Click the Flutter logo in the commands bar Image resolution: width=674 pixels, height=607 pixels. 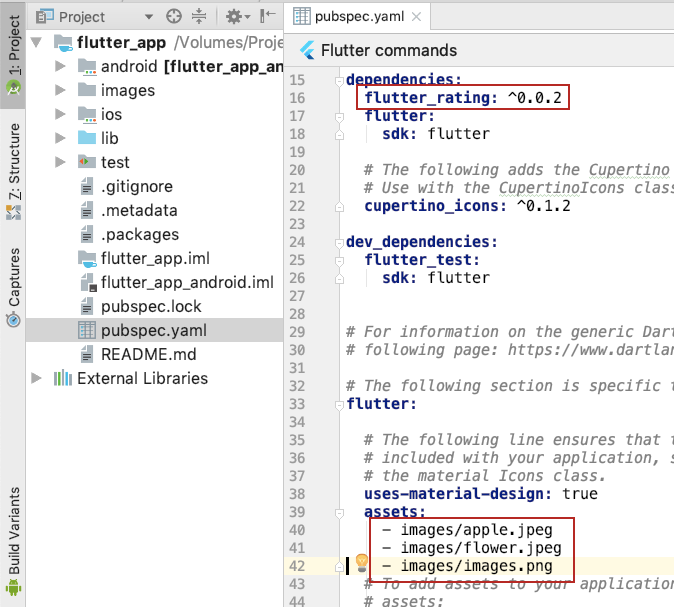307,50
